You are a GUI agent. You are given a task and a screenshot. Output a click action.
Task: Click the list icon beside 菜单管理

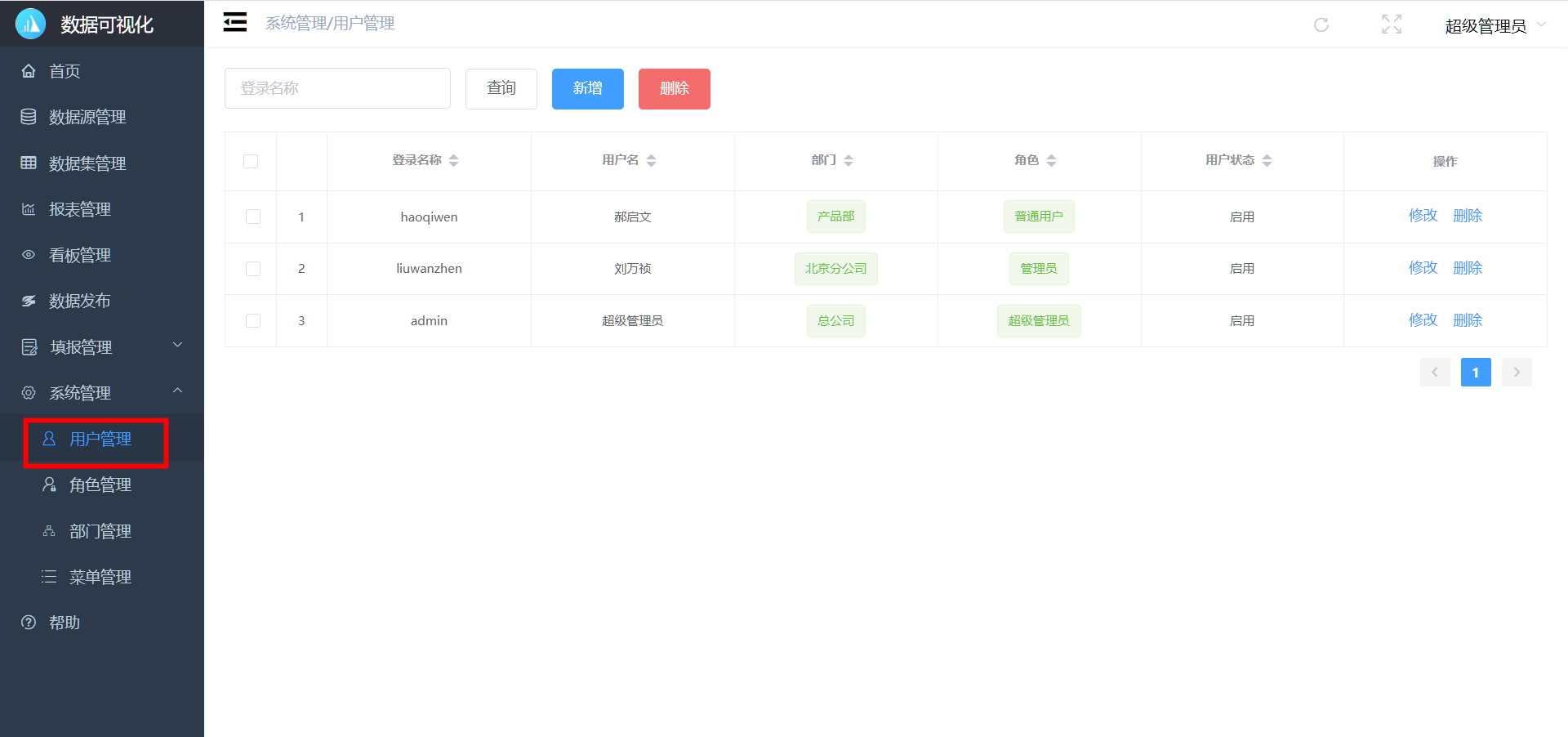coord(49,577)
